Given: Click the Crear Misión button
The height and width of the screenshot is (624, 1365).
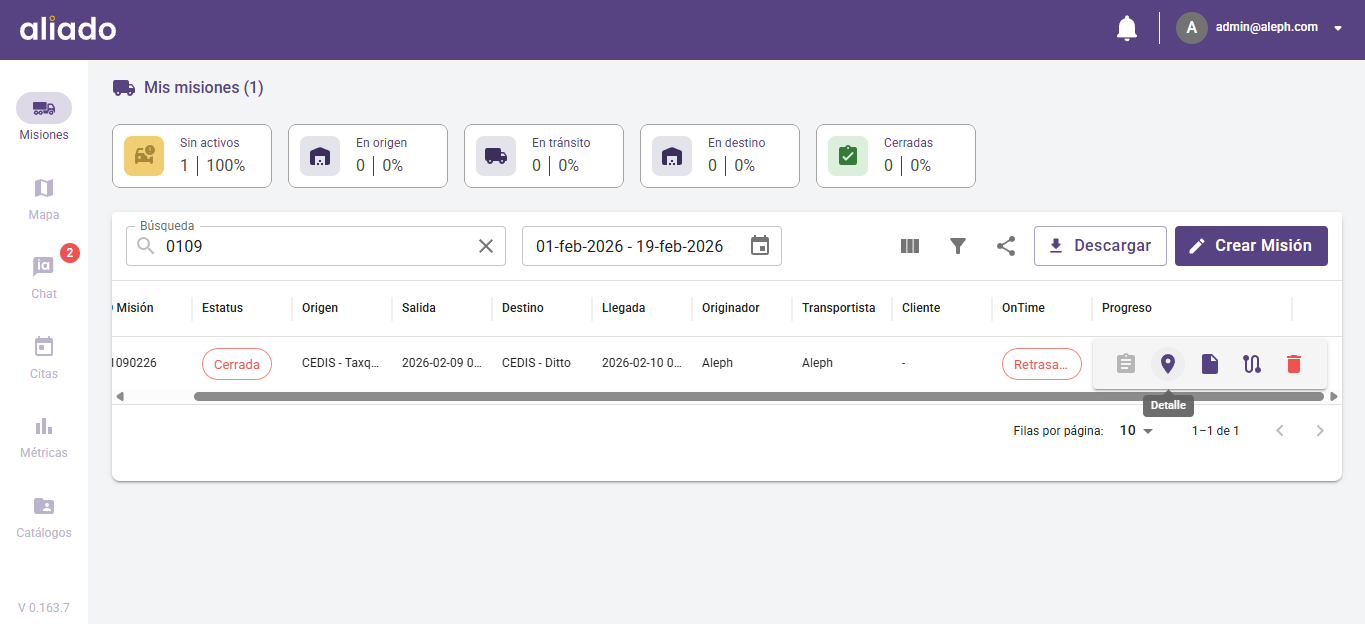Looking at the screenshot, I should point(1251,246).
